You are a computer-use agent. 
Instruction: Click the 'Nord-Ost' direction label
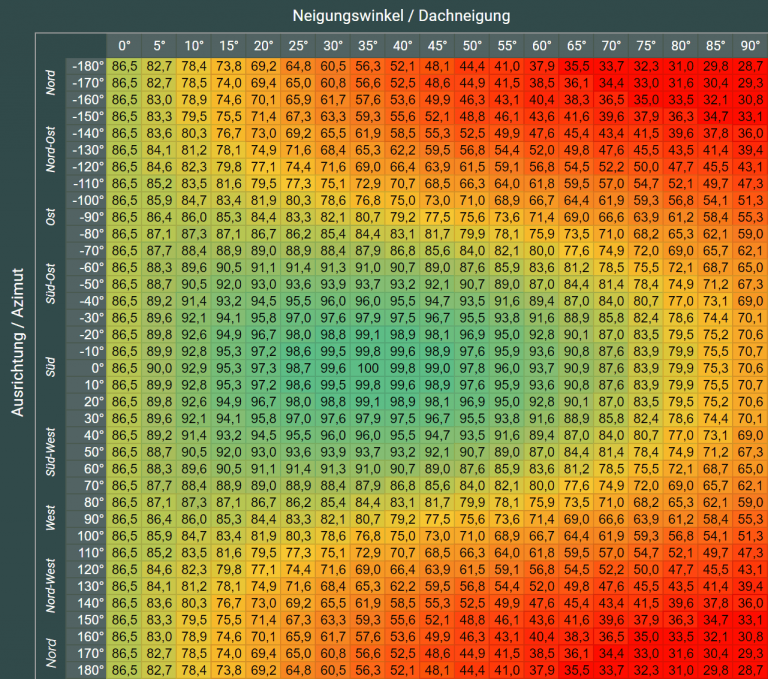(50, 150)
